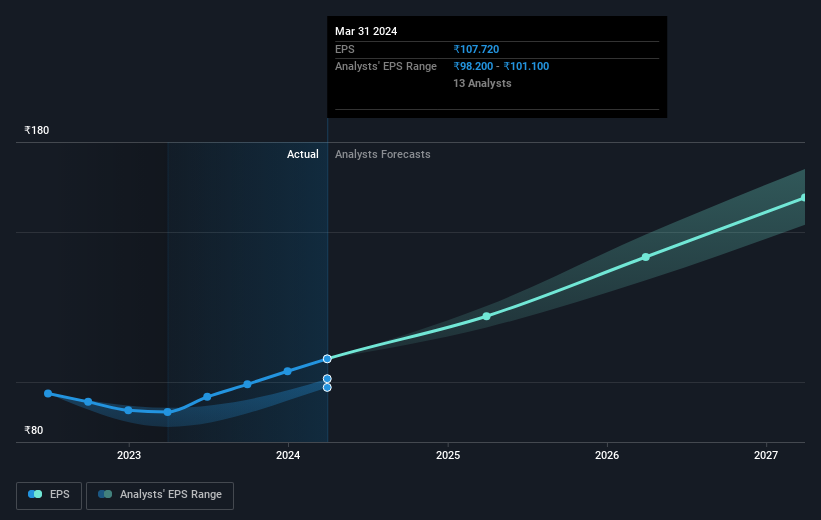Toggle the EPS legend button
Image resolution: width=821 pixels, height=520 pixels.
tap(49, 495)
